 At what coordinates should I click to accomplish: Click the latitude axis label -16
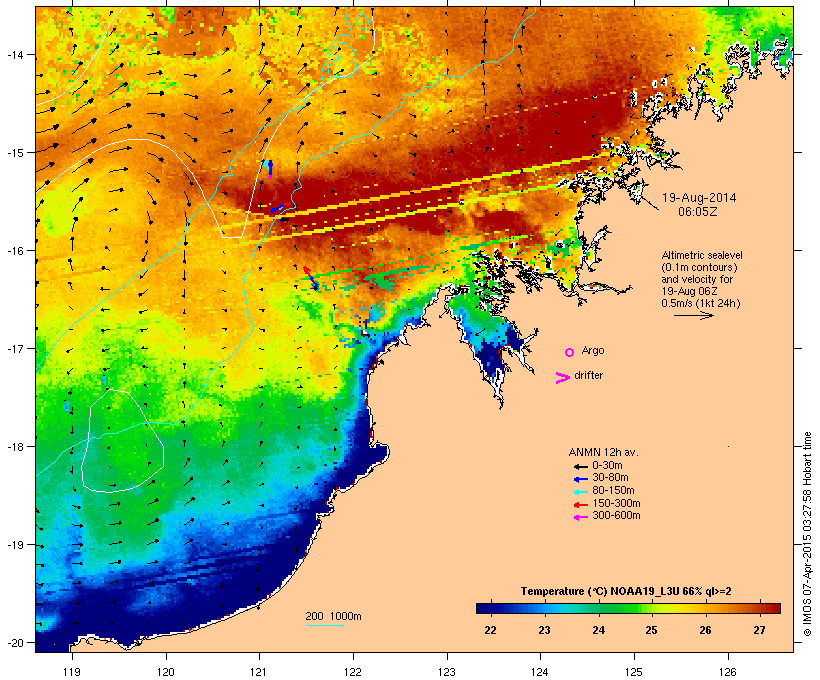click(15, 251)
